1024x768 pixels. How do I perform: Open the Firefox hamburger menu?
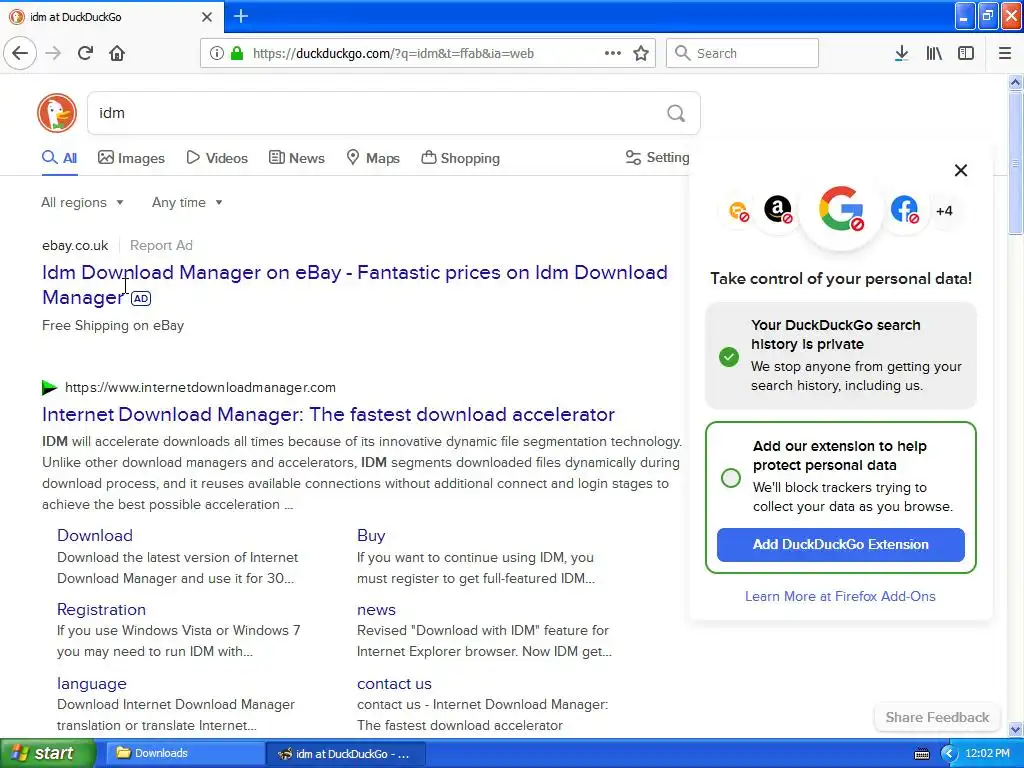click(x=1005, y=53)
